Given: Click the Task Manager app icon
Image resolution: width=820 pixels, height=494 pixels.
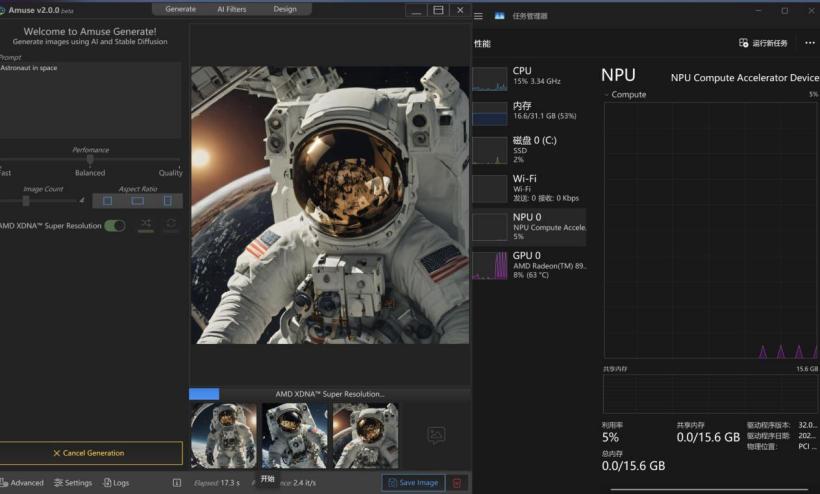Looking at the screenshot, I should pyautogui.click(x=499, y=16).
